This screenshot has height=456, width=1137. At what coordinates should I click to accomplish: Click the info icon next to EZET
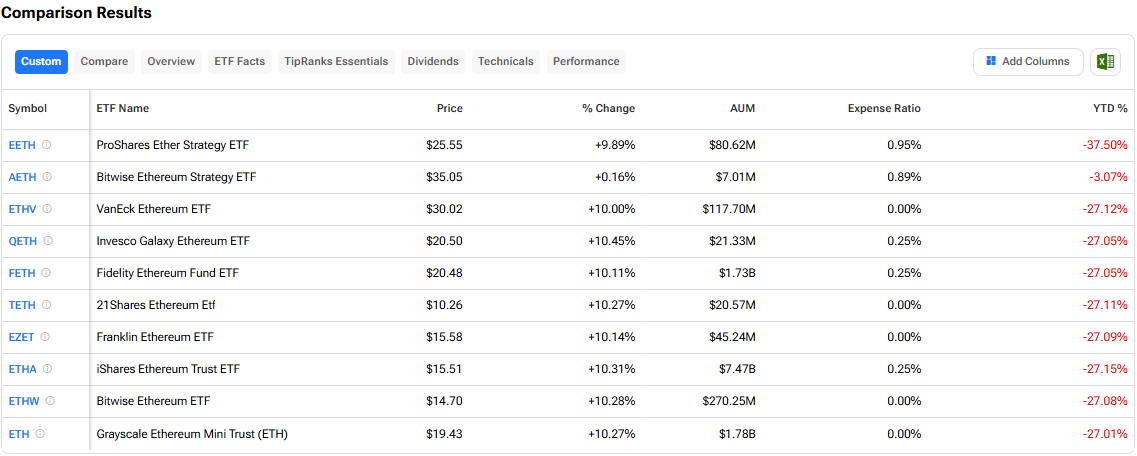pos(46,337)
